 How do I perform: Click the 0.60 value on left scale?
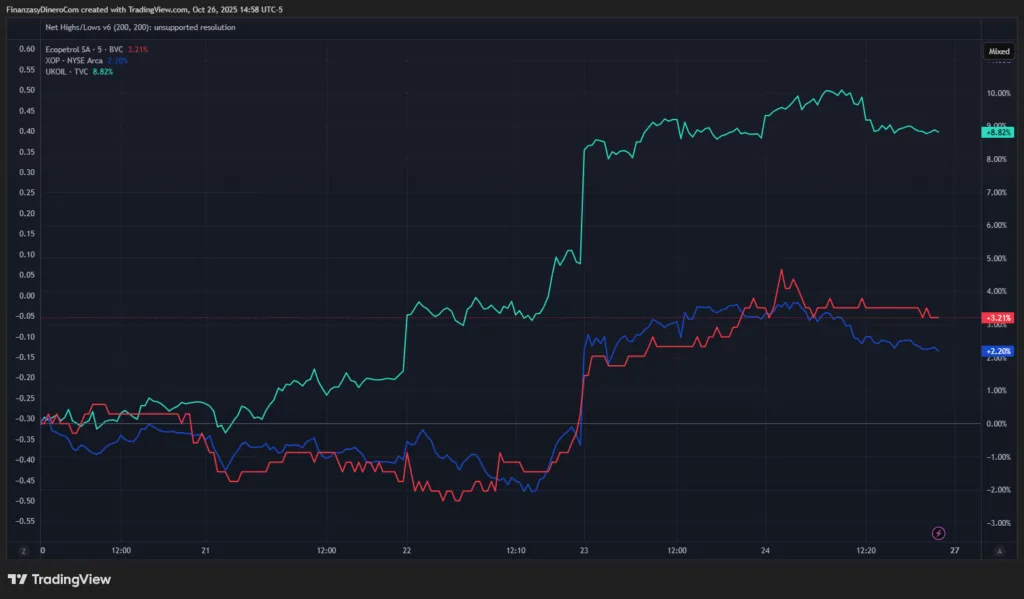27,49
